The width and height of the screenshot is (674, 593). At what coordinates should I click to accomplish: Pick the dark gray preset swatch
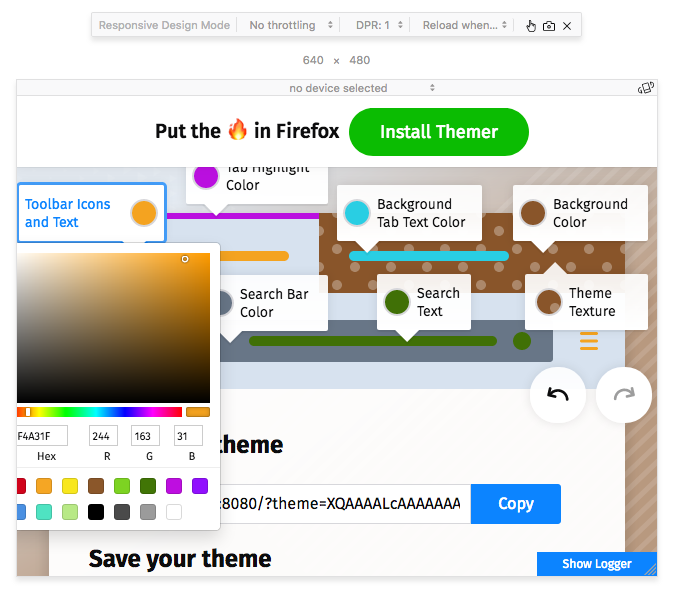(122, 512)
